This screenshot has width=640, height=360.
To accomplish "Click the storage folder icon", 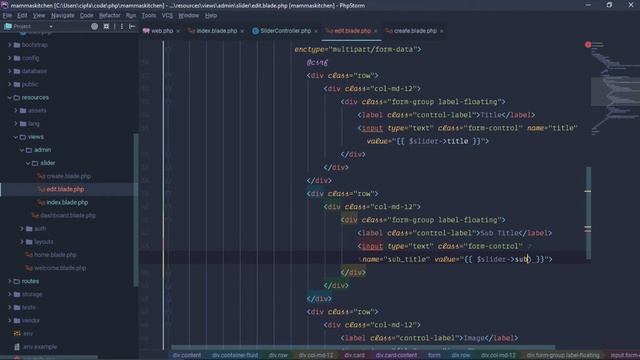I will click(17, 294).
